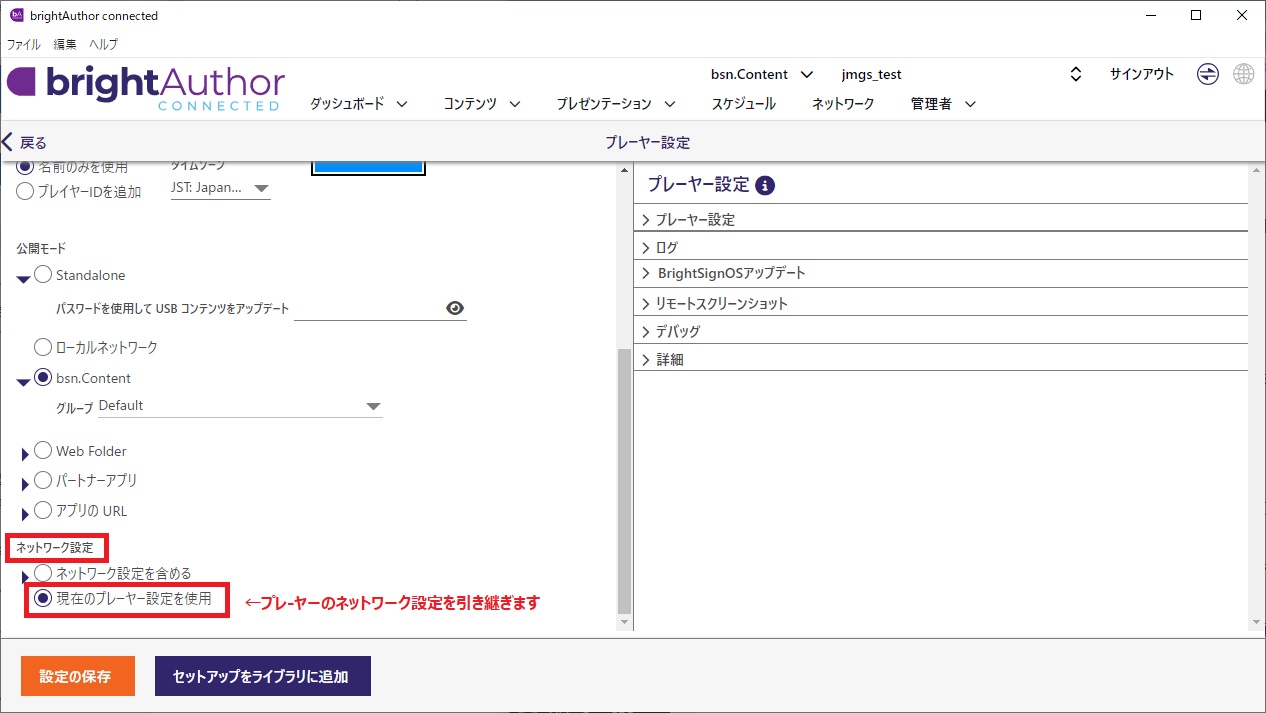
Task: Select the Standalone publish mode
Action: pos(43,275)
